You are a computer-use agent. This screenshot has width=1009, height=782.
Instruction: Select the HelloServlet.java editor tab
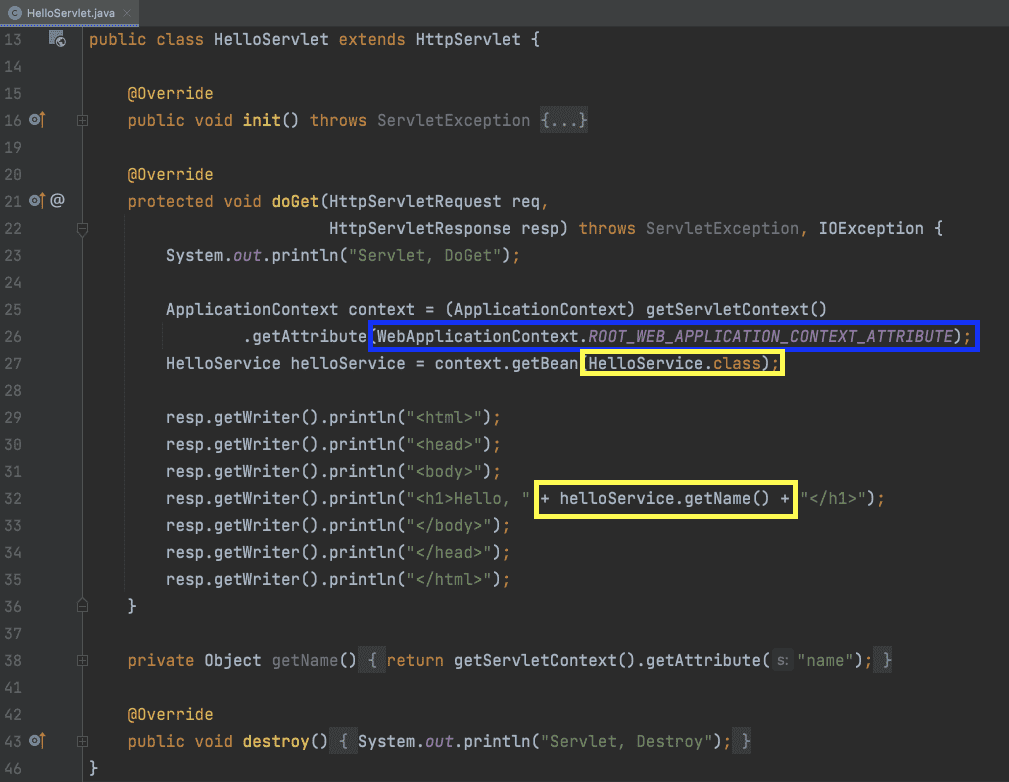click(x=68, y=11)
